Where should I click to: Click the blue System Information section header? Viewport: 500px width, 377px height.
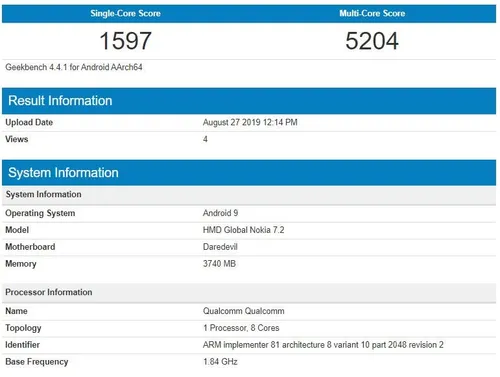[x=249, y=173]
